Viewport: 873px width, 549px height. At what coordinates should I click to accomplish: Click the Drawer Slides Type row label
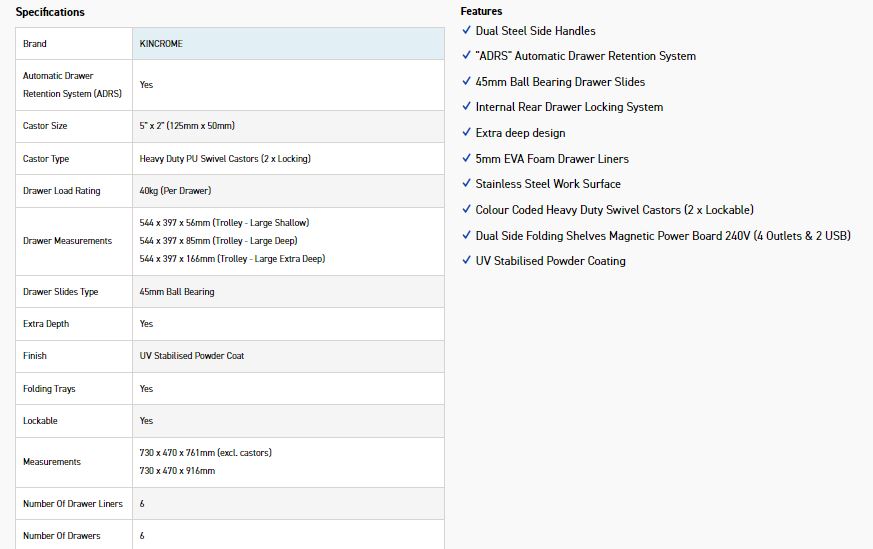(61, 292)
